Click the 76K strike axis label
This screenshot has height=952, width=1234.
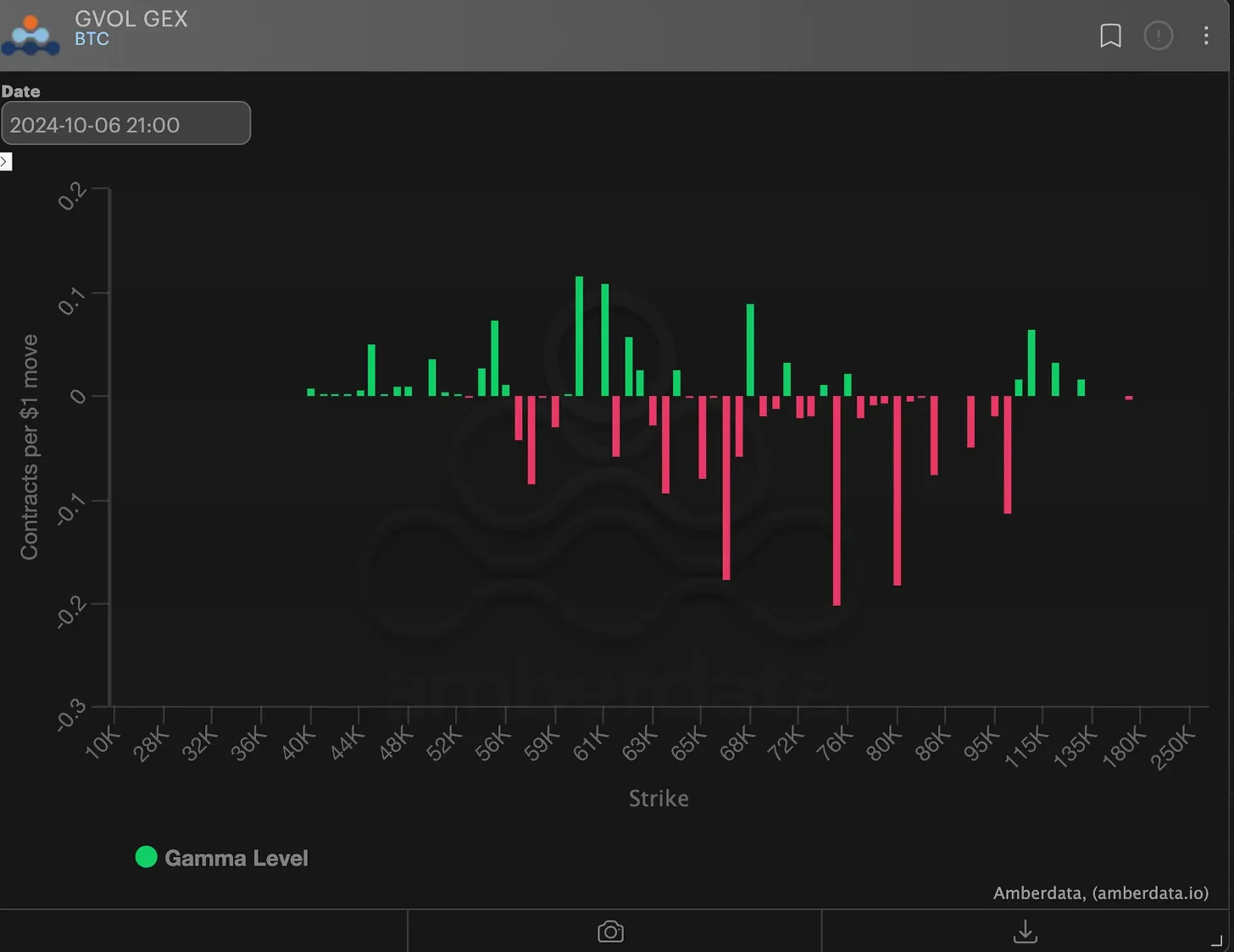834,744
